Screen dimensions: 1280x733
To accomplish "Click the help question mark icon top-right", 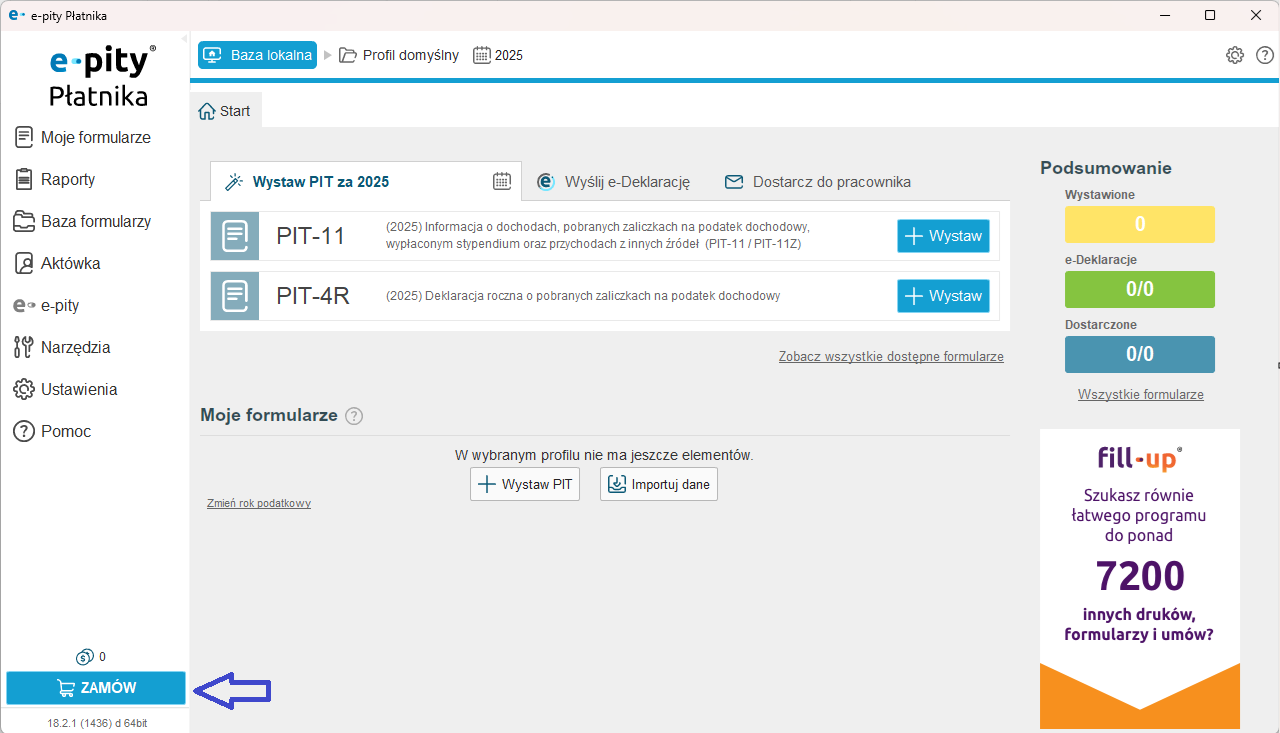I will point(1265,55).
